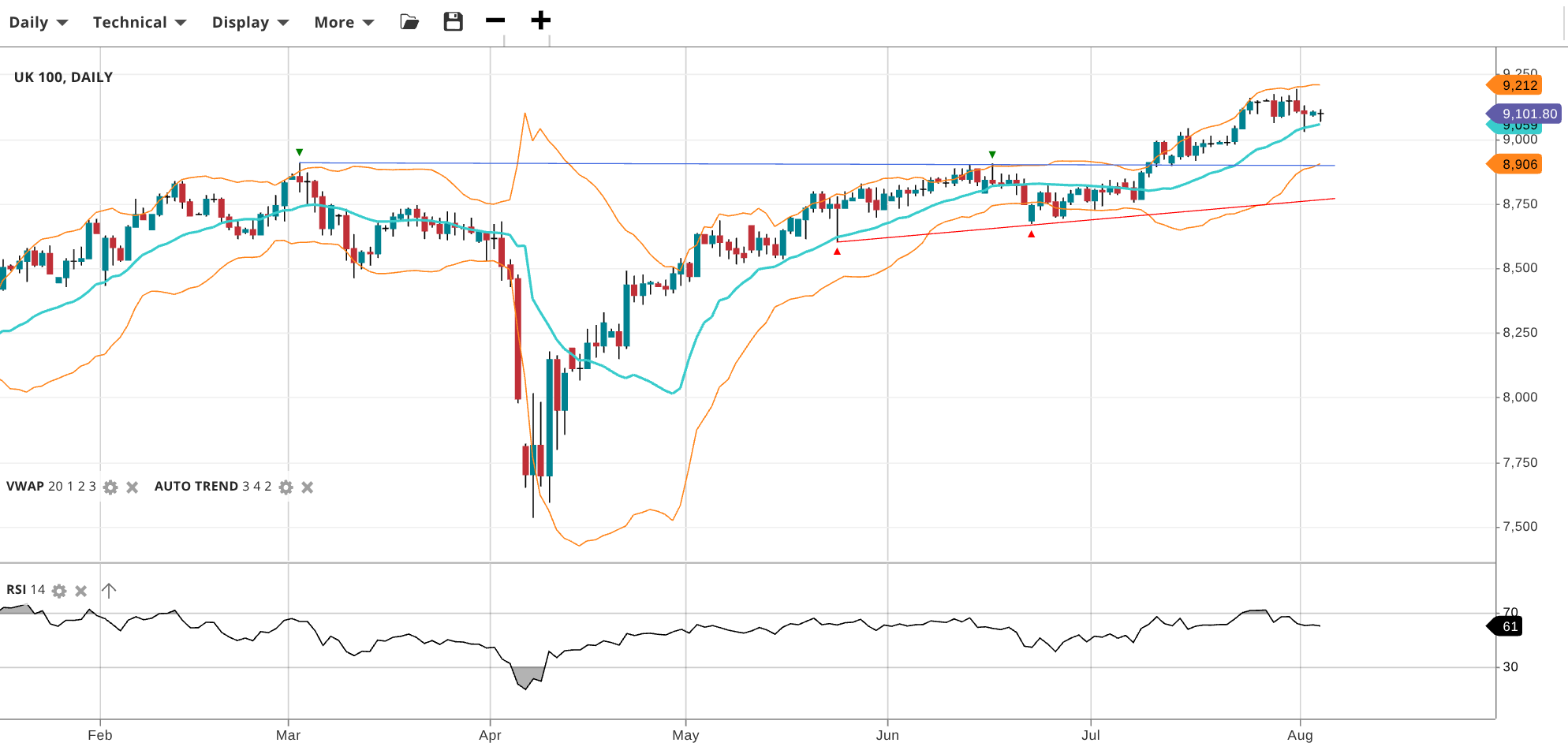The height and width of the screenshot is (754, 1568).
Task: Remove the AUTO TREND indicator
Action: pos(308,487)
